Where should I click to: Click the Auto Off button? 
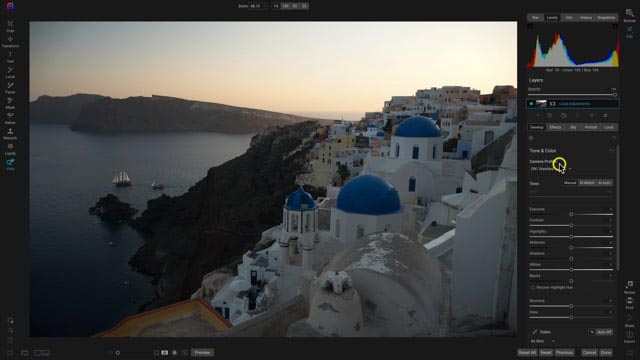pos(604,332)
